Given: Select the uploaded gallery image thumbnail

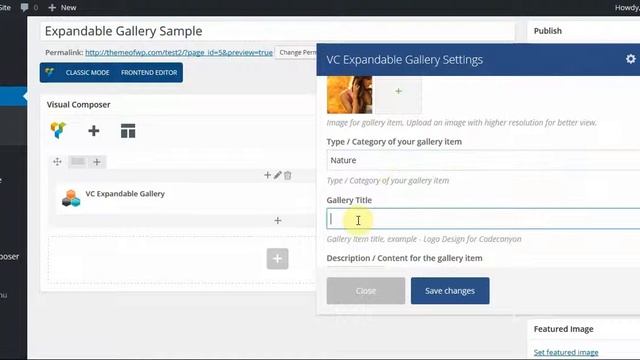Looking at the screenshot, I should tap(349, 95).
